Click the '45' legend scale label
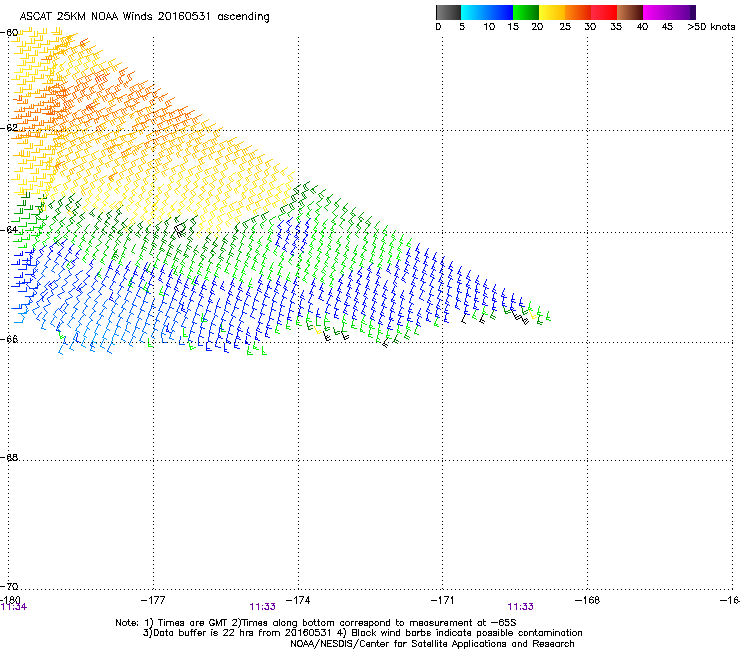 pos(667,27)
